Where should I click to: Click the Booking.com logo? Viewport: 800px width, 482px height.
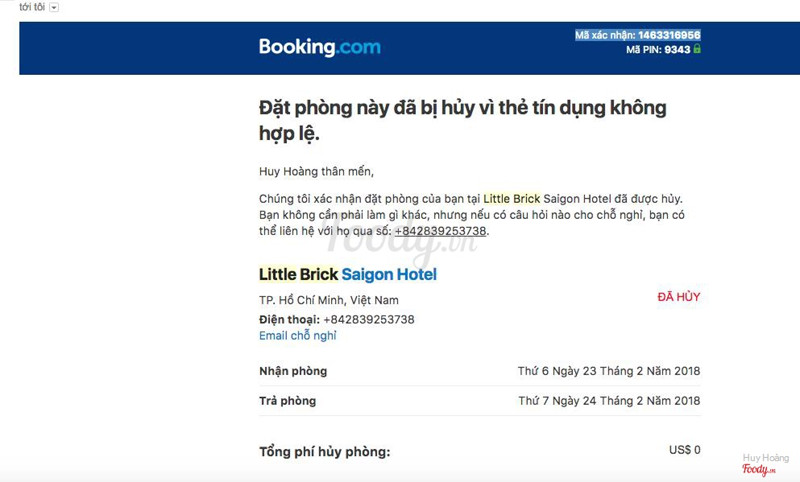click(x=320, y=47)
